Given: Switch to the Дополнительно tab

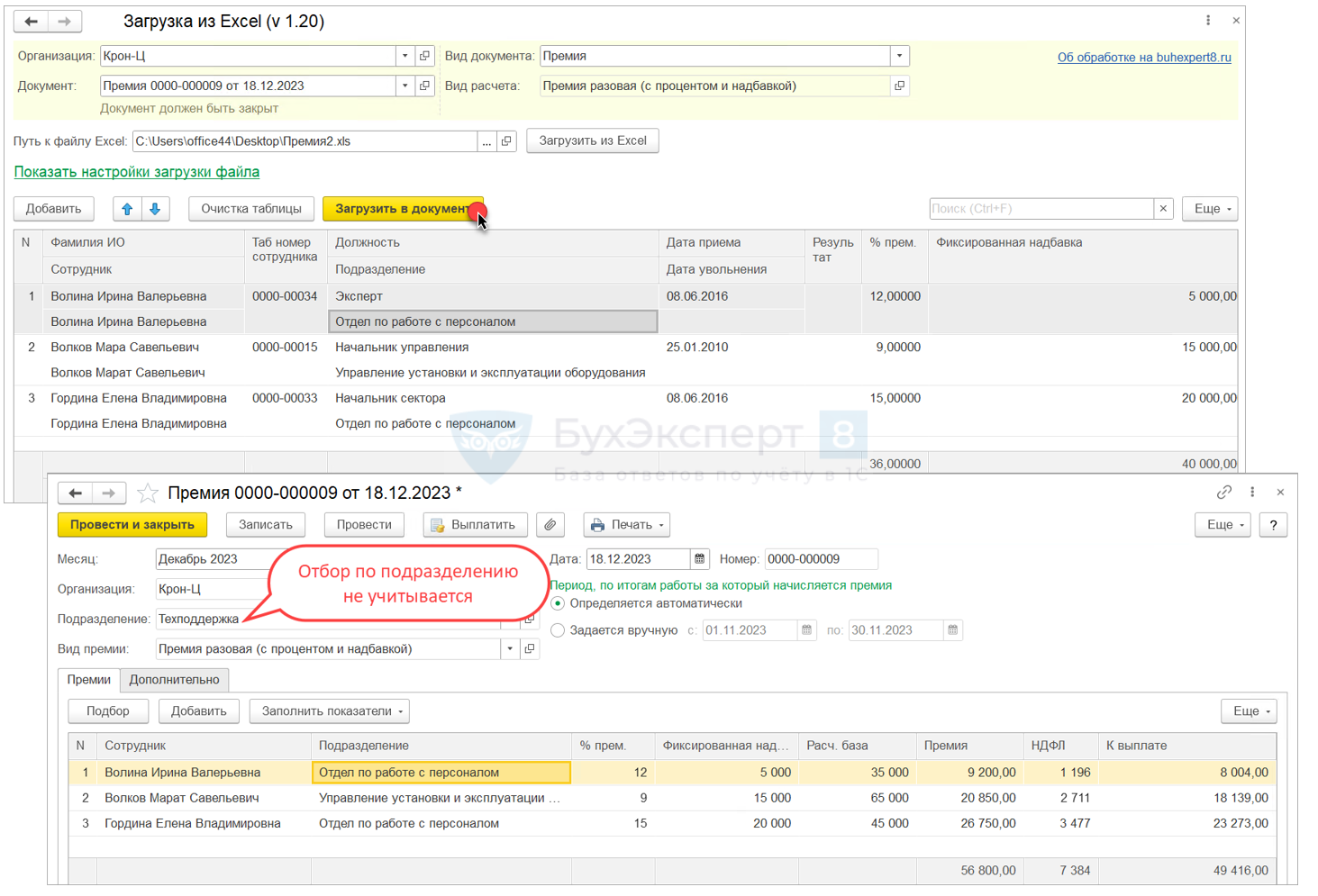Looking at the screenshot, I should click(x=174, y=680).
